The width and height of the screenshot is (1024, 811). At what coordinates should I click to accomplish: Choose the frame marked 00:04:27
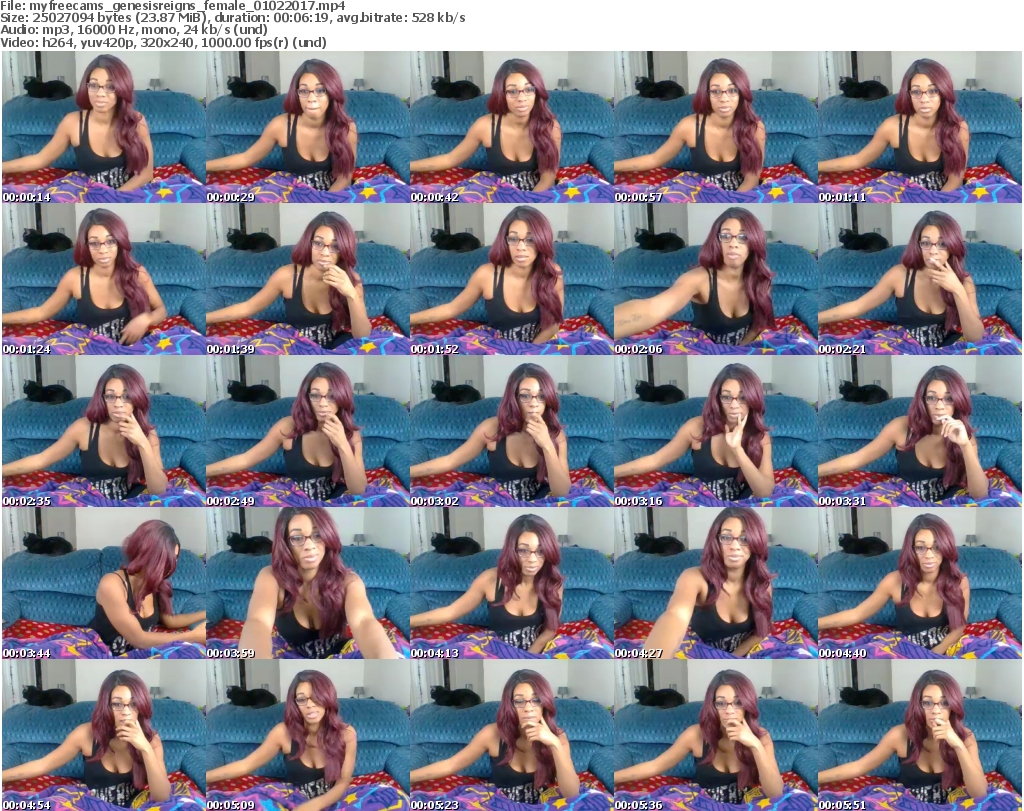click(715, 584)
